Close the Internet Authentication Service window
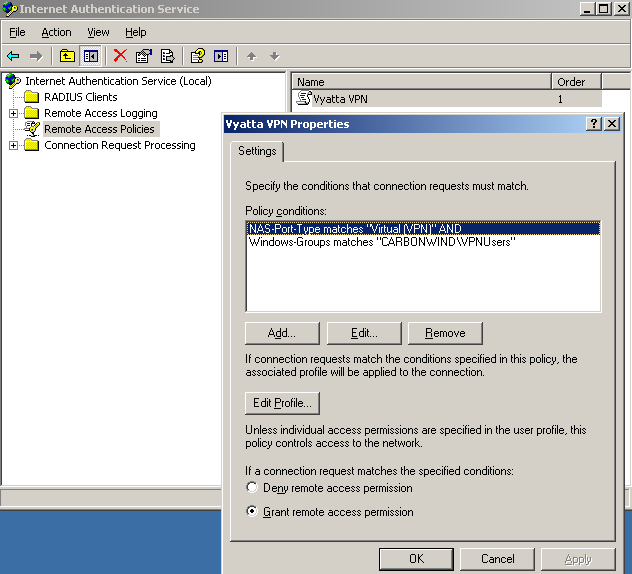This screenshot has width=632, height=574. click(x=621, y=9)
